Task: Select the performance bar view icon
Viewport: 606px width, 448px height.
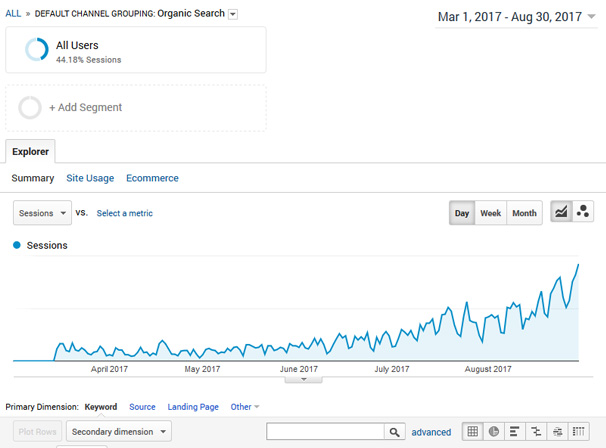Action: pyautogui.click(x=514, y=431)
